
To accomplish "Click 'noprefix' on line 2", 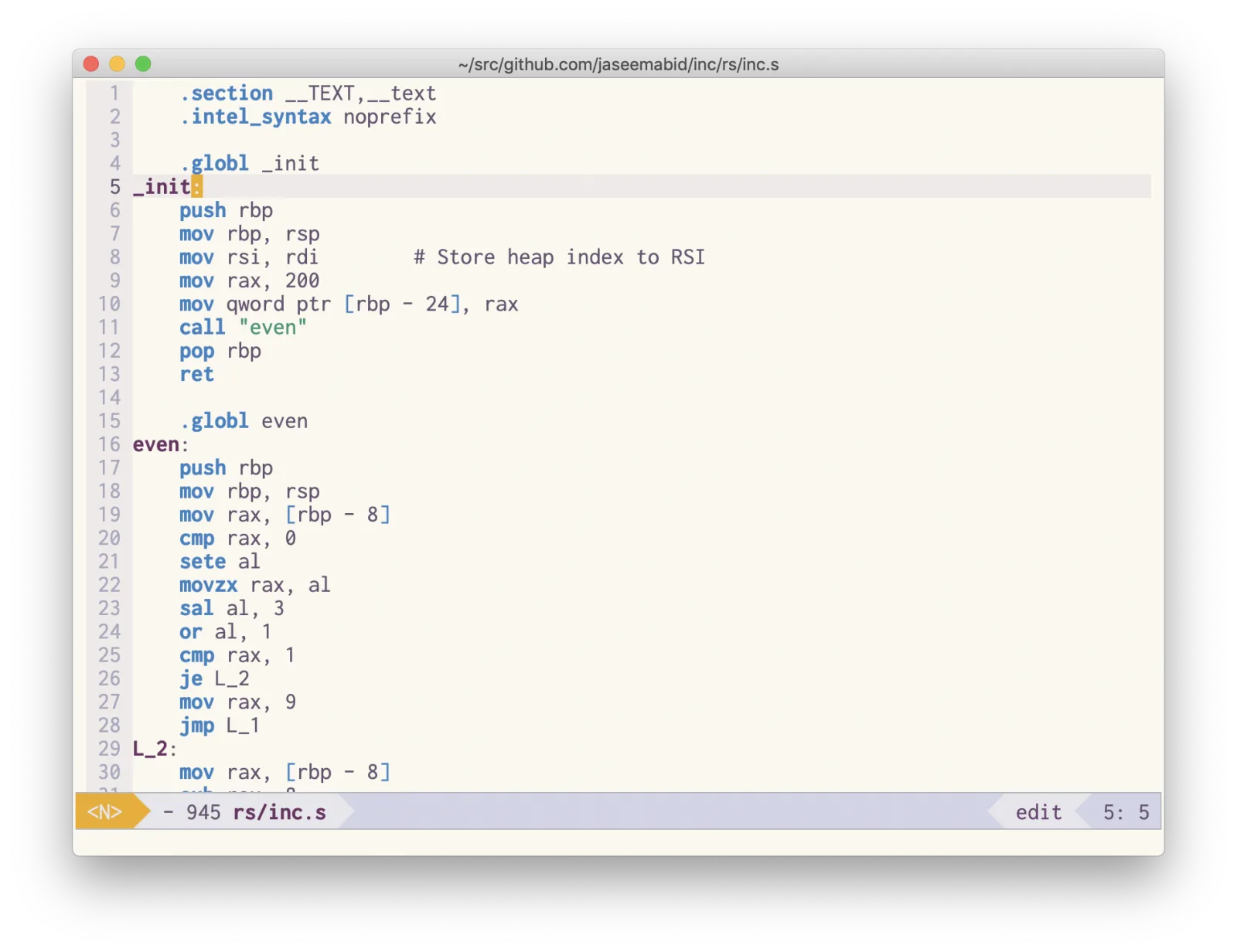I will click(390, 117).
